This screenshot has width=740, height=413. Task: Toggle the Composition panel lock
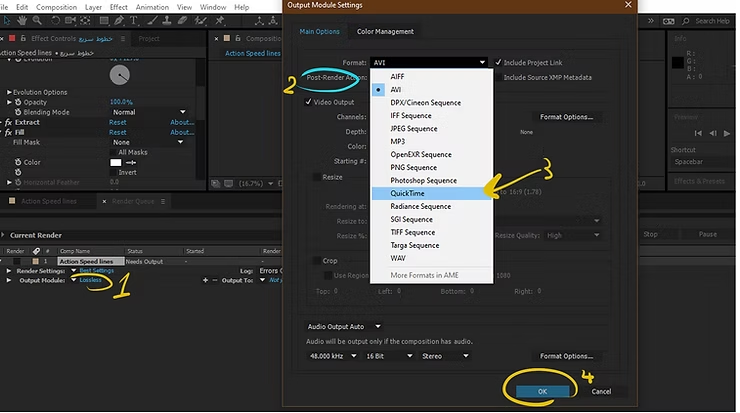[x=238, y=38]
